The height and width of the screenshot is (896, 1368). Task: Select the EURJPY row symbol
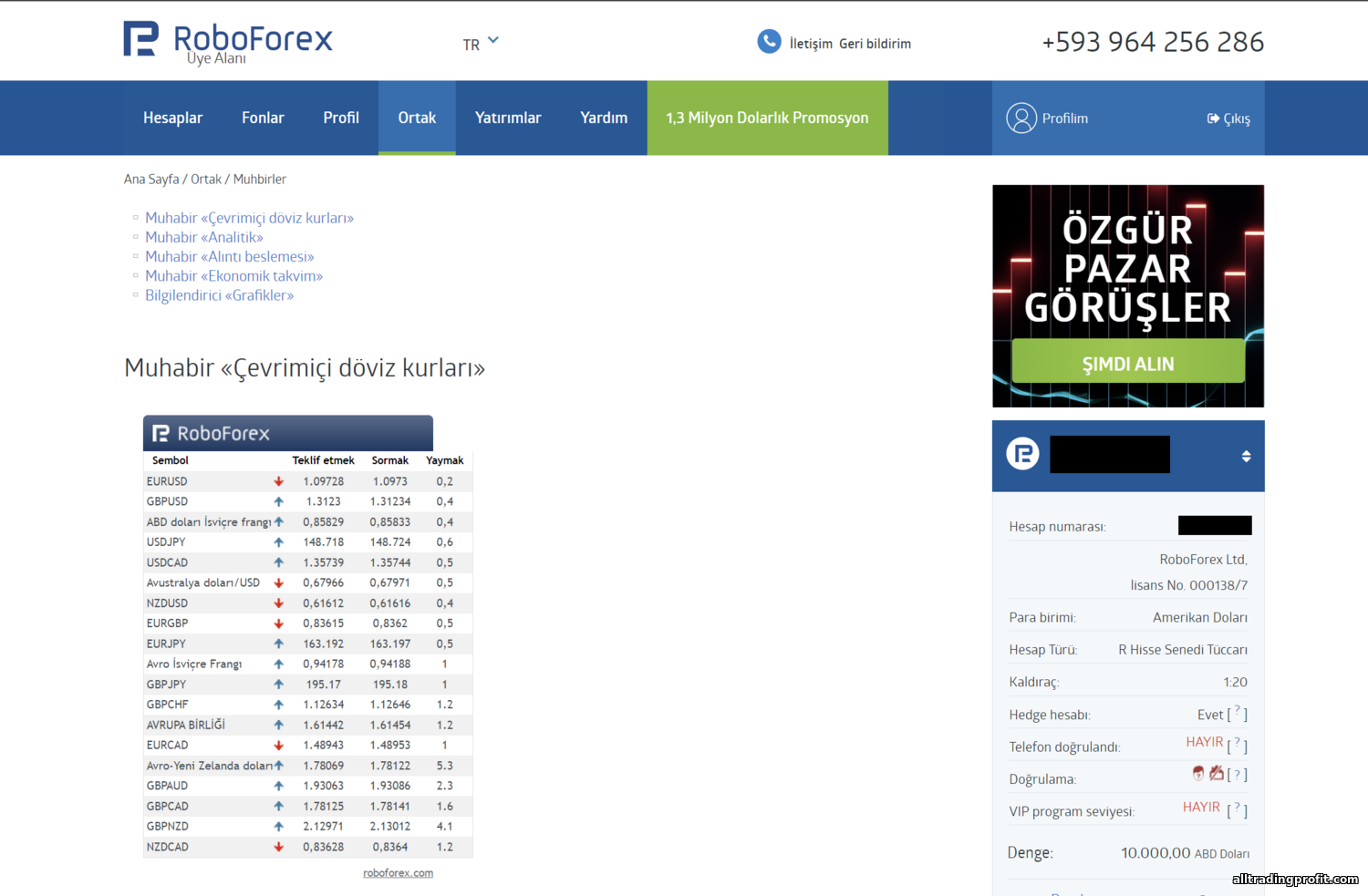coord(166,644)
